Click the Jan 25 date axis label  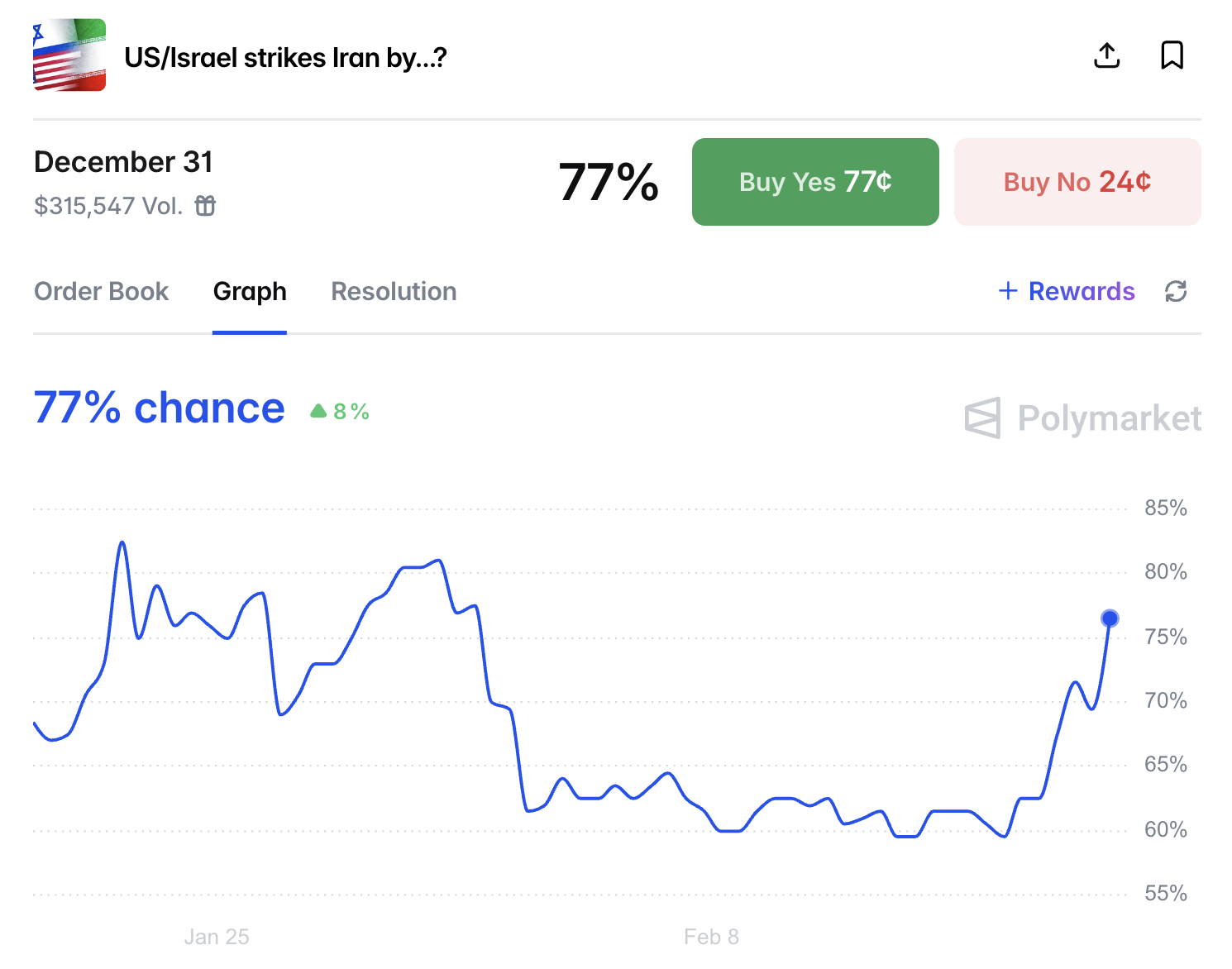click(x=217, y=937)
